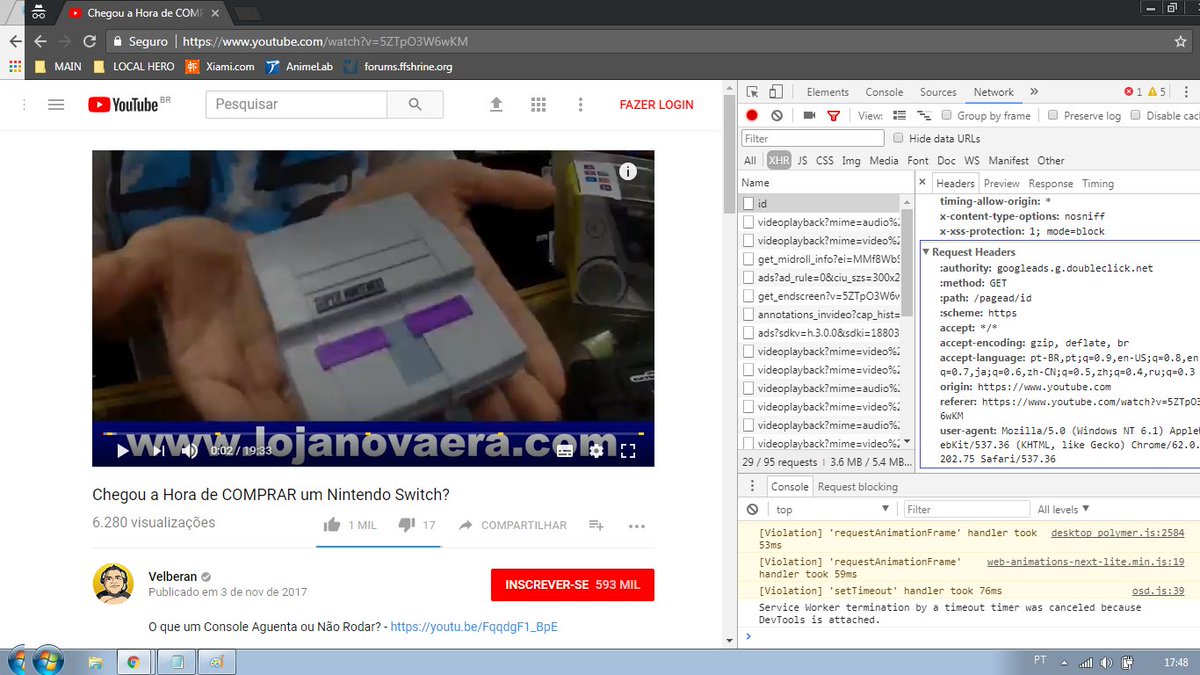The width and height of the screenshot is (1200, 675).
Task: Clear the network log
Action: 777,116
